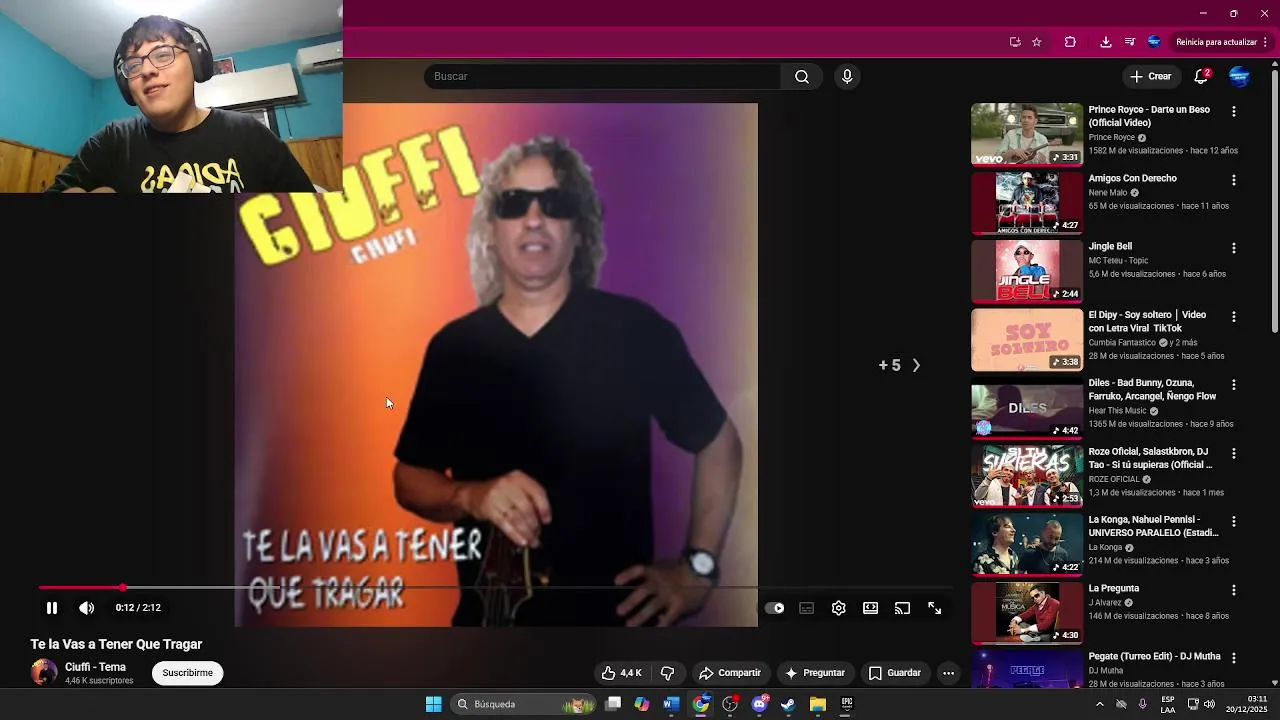1280x720 pixels.
Task: Open File Explorer from the taskbar
Action: pyautogui.click(x=818, y=705)
